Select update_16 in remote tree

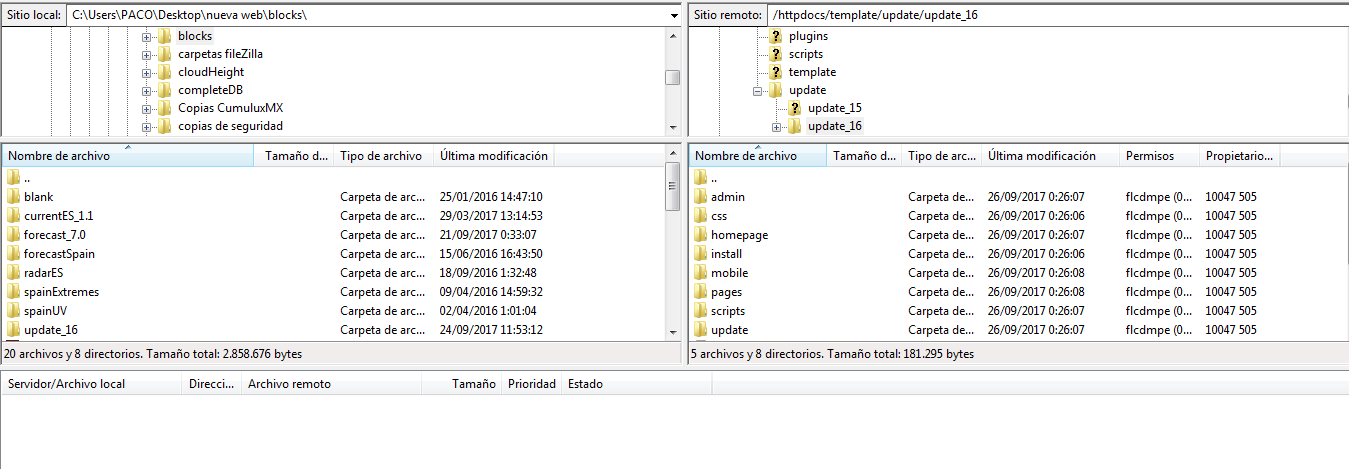point(834,126)
